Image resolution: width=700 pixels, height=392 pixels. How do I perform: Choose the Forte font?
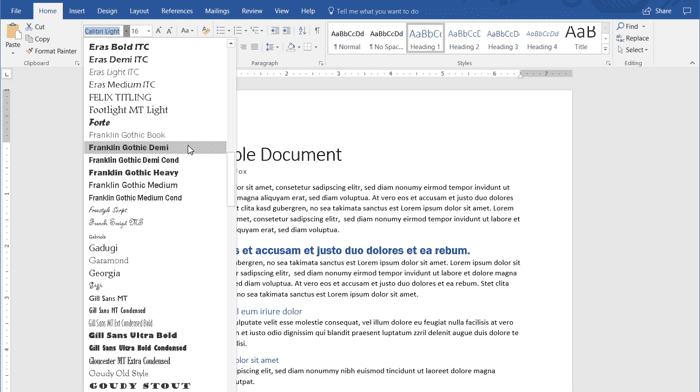pyautogui.click(x=155, y=122)
